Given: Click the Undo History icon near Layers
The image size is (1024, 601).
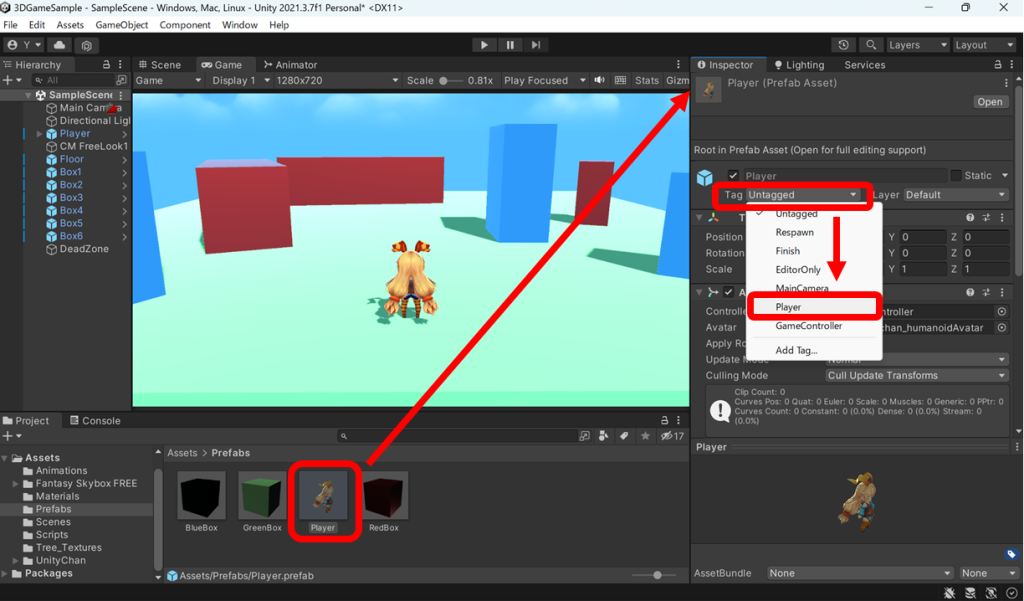Looking at the screenshot, I should click(x=841, y=45).
